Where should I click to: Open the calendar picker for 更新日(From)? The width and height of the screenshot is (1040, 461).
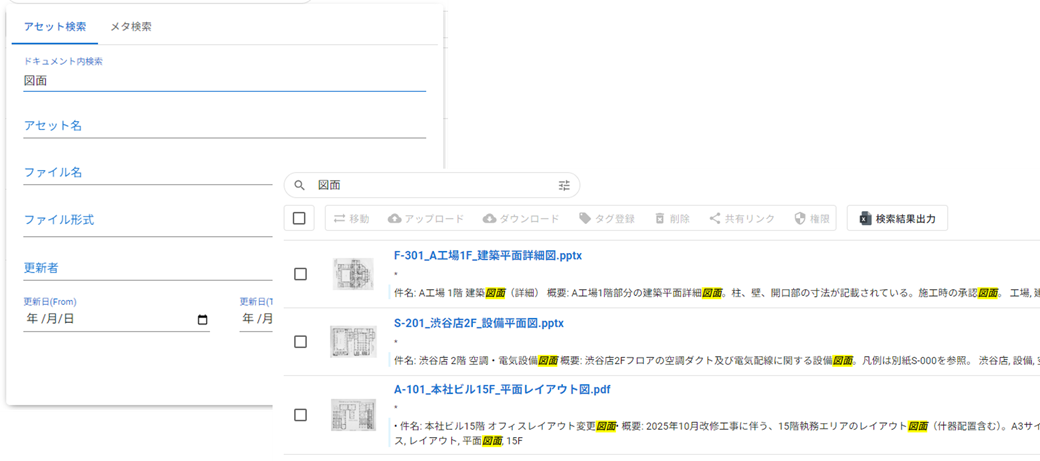203,320
